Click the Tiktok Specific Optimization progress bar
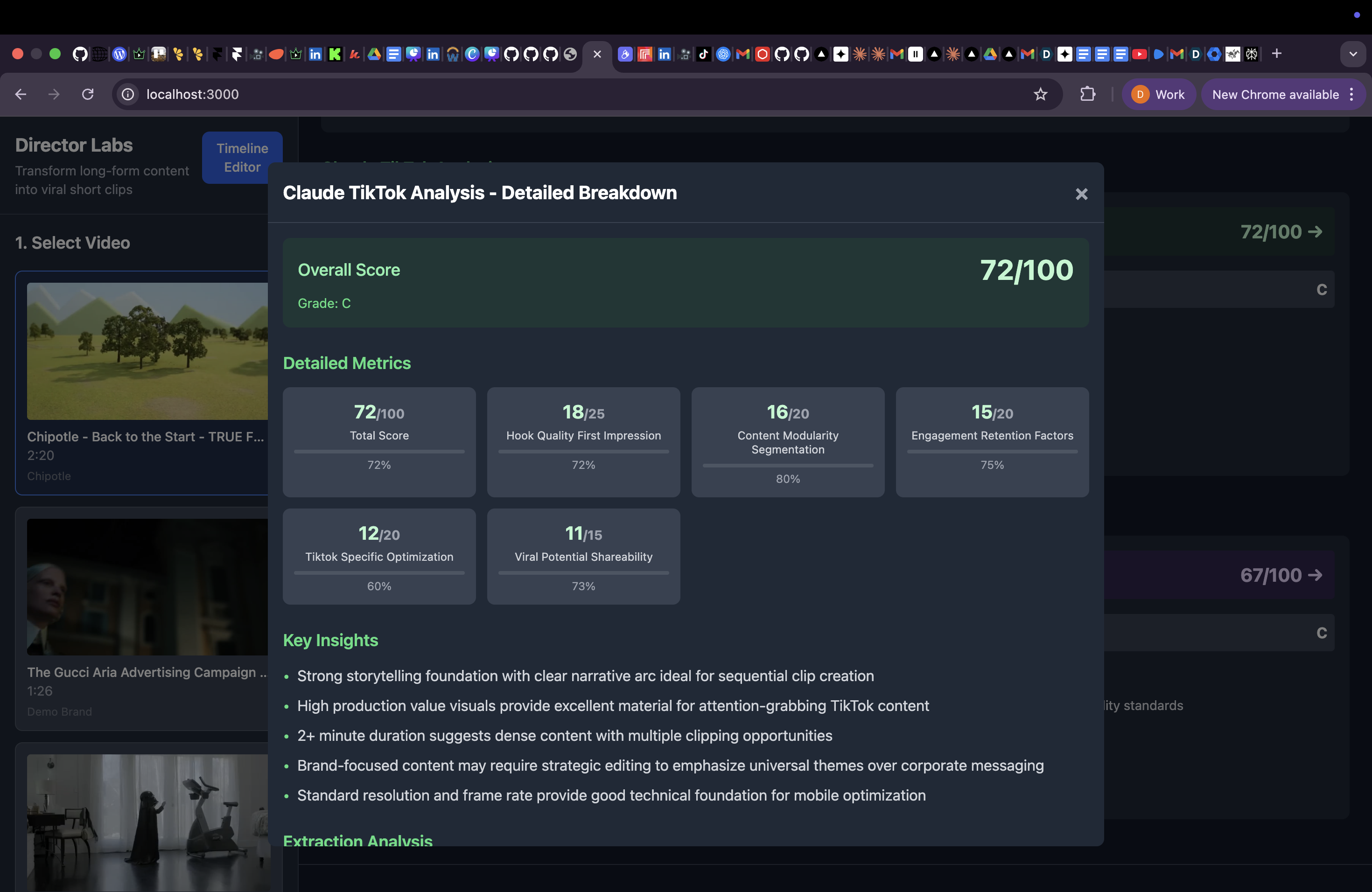1372x892 pixels. [x=379, y=572]
